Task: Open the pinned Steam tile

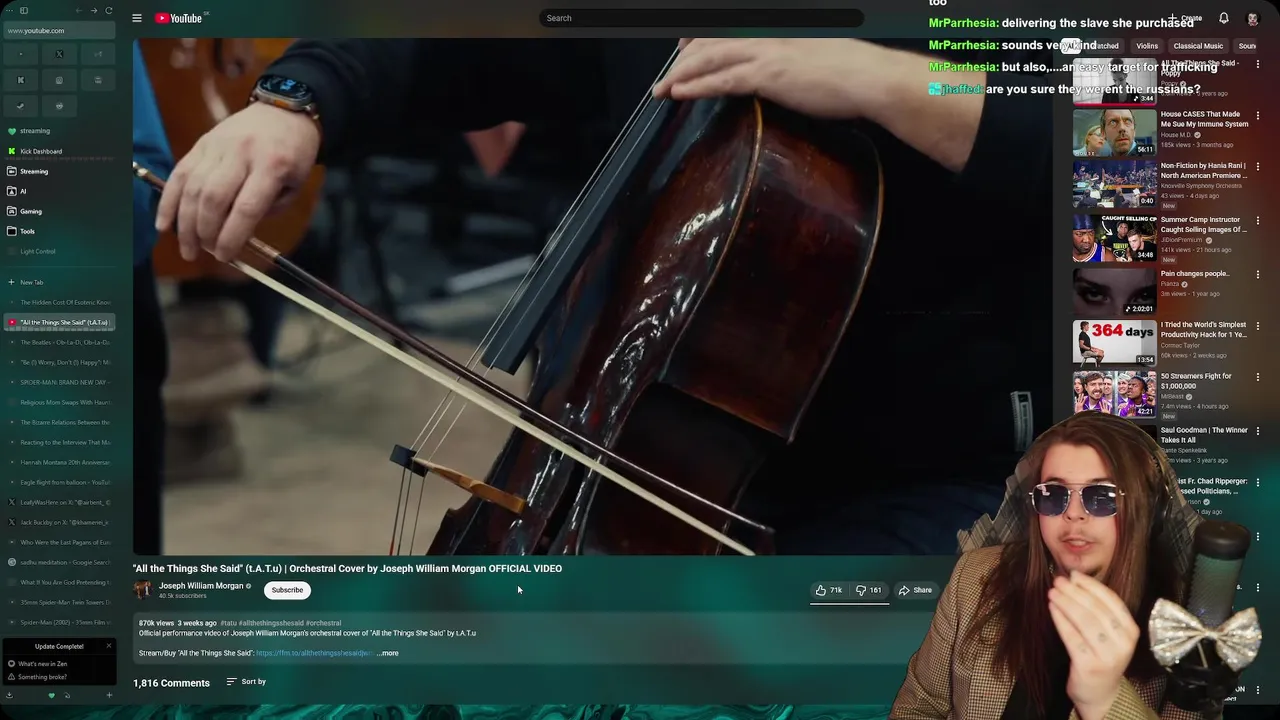Action: click(x=21, y=106)
